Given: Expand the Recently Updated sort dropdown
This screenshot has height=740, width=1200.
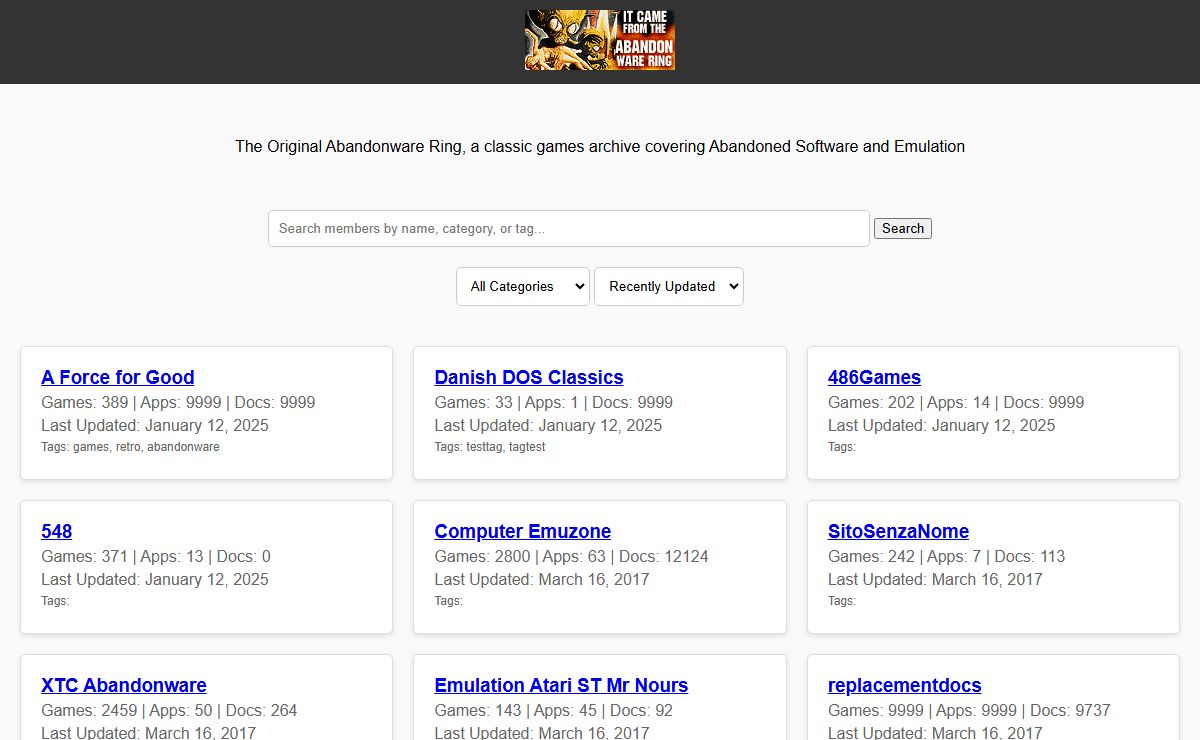Looking at the screenshot, I should pyautogui.click(x=668, y=286).
